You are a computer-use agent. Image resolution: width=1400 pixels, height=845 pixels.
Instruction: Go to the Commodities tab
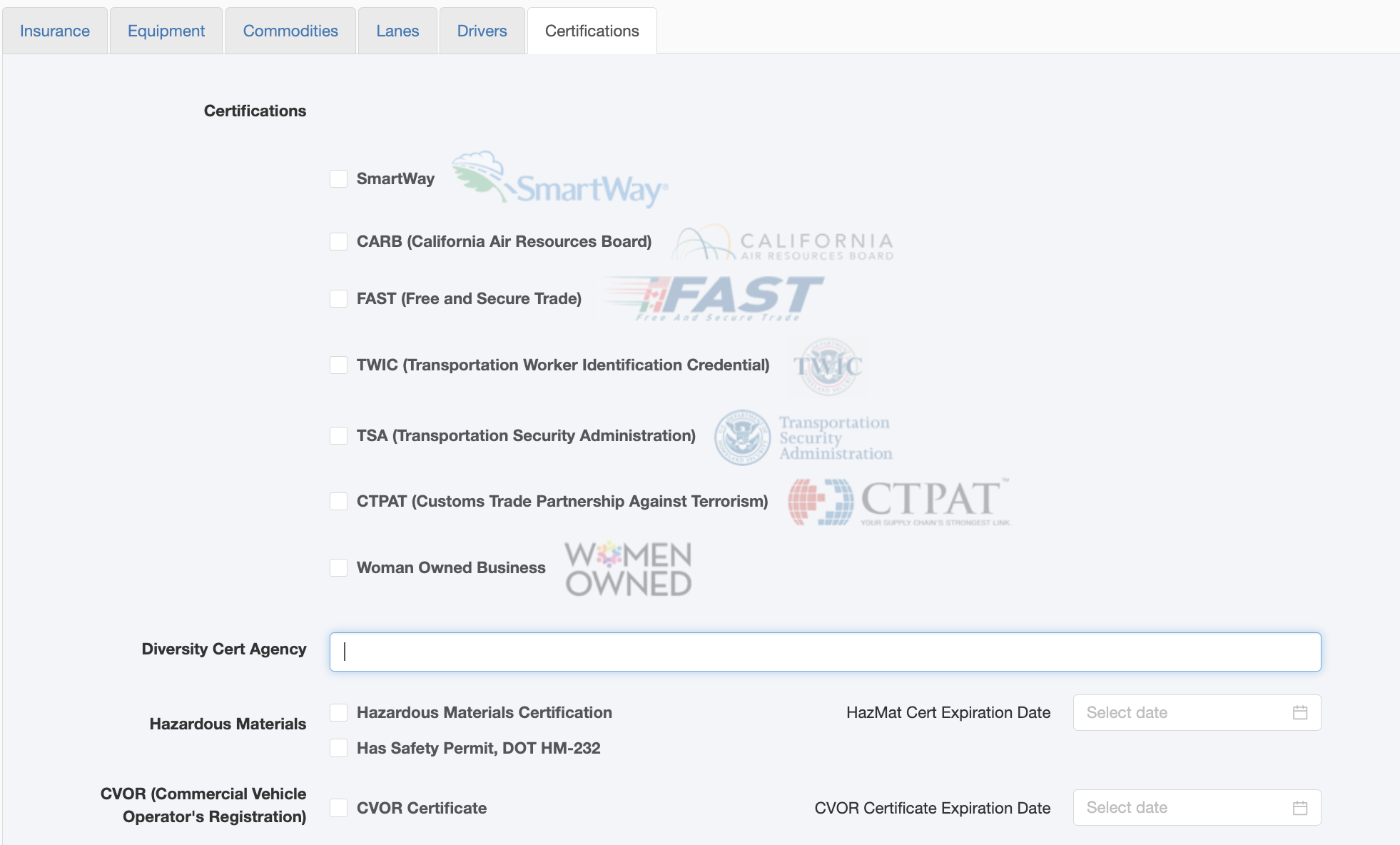click(290, 31)
